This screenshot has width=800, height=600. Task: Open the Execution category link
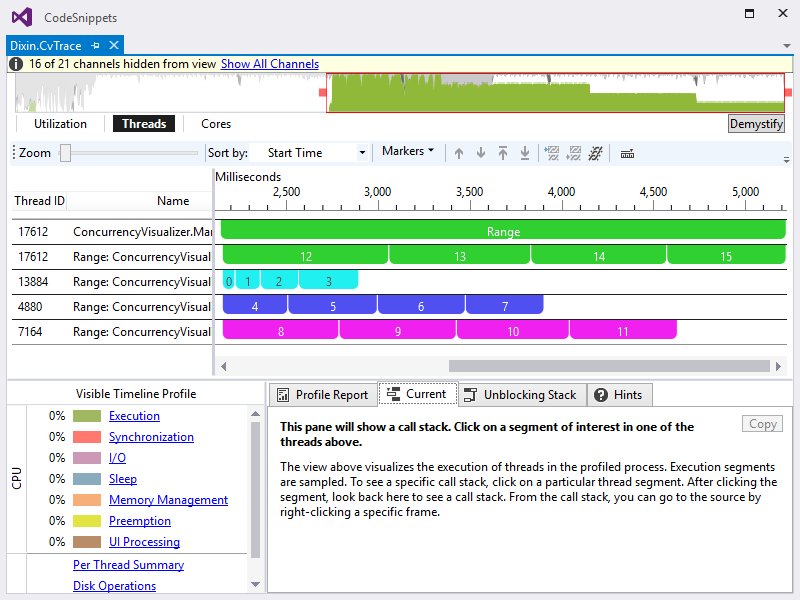pyautogui.click(x=134, y=416)
